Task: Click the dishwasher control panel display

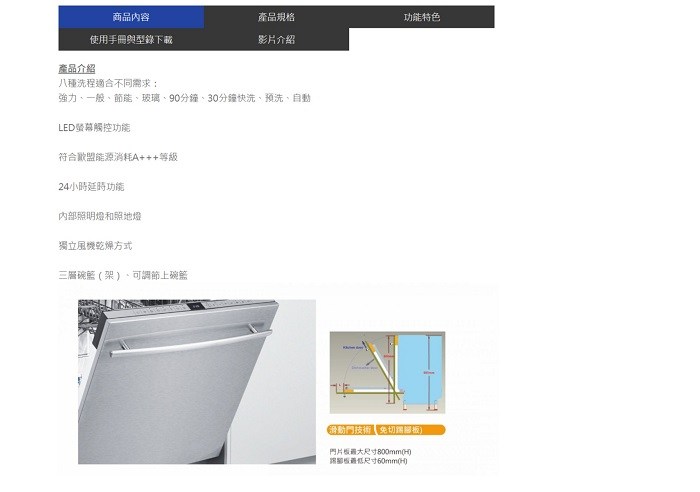Action: tap(196, 306)
